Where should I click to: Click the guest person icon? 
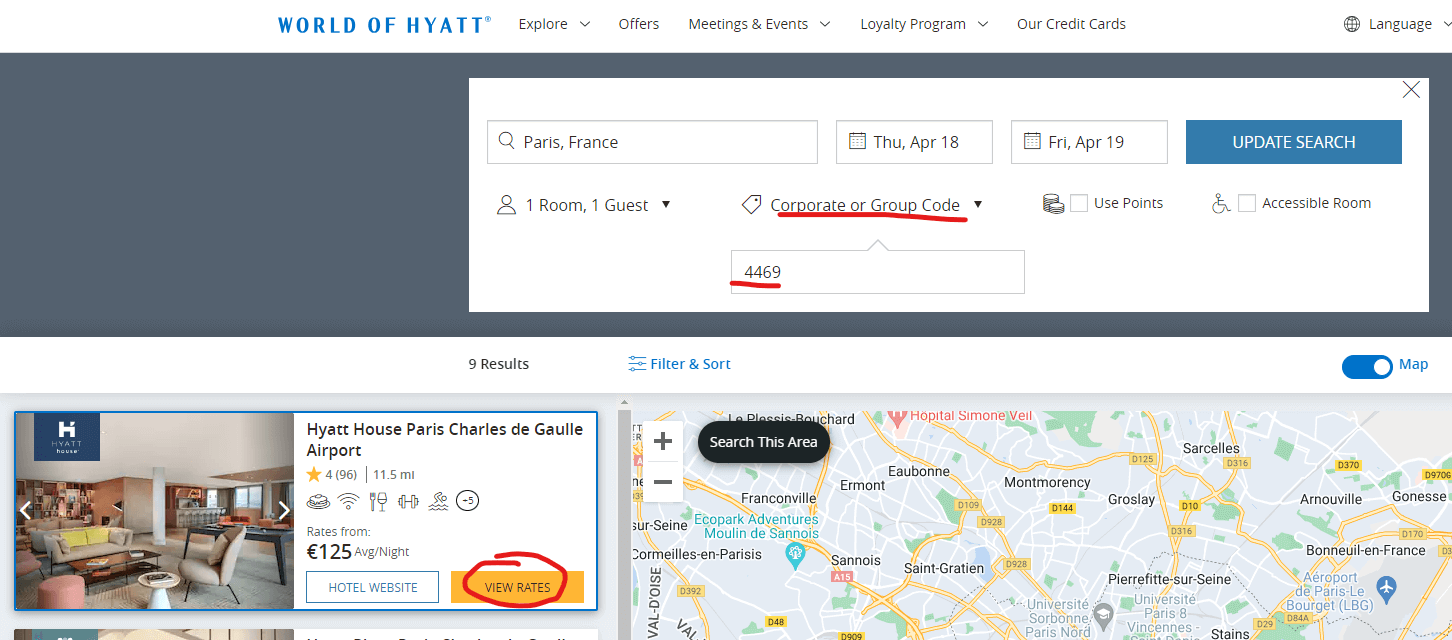506,205
